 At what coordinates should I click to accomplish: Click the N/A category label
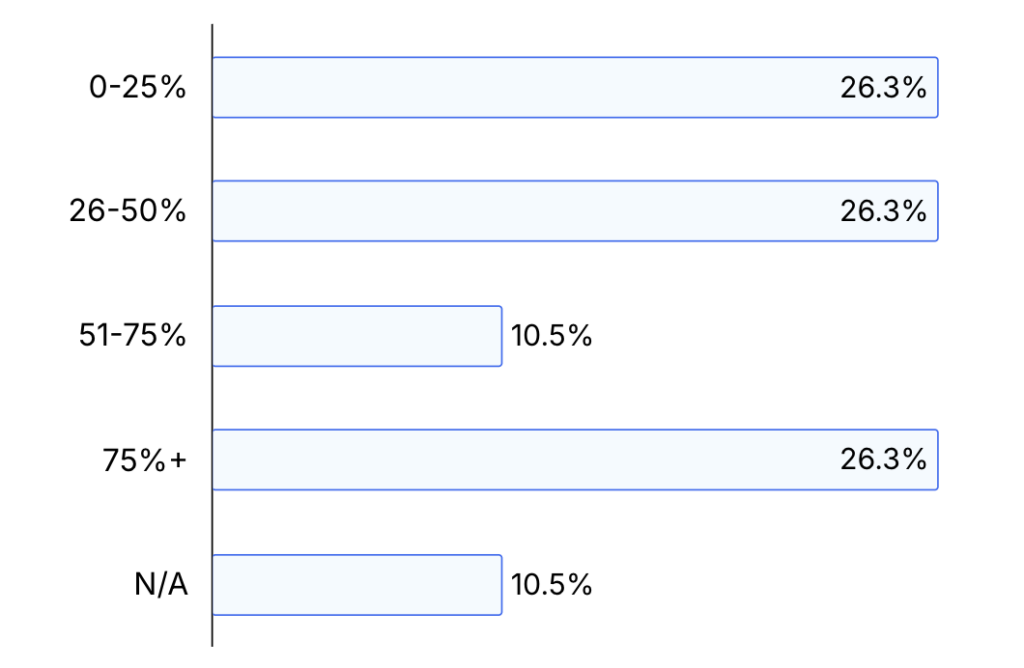(161, 584)
